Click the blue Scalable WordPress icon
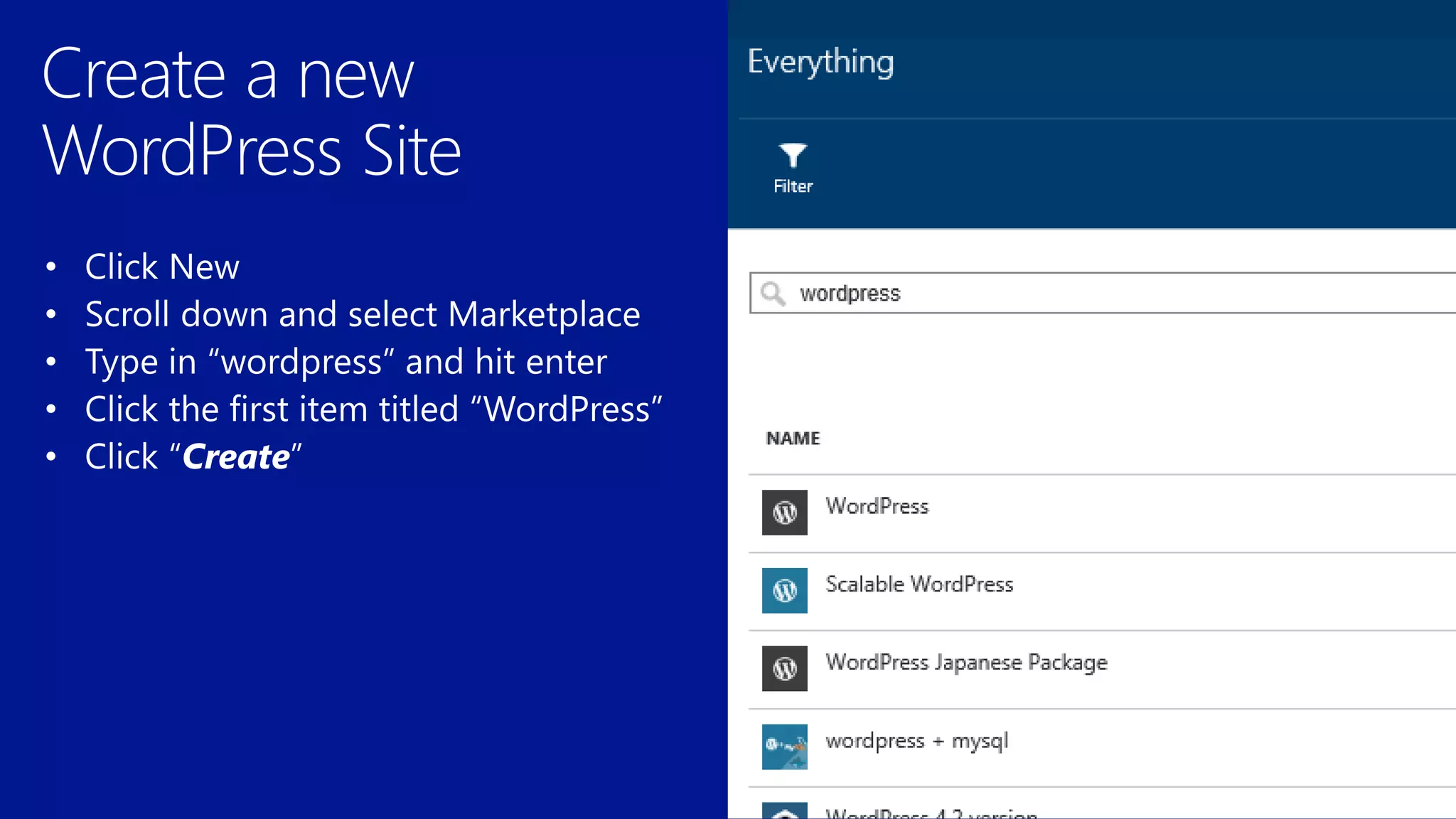 point(784,590)
